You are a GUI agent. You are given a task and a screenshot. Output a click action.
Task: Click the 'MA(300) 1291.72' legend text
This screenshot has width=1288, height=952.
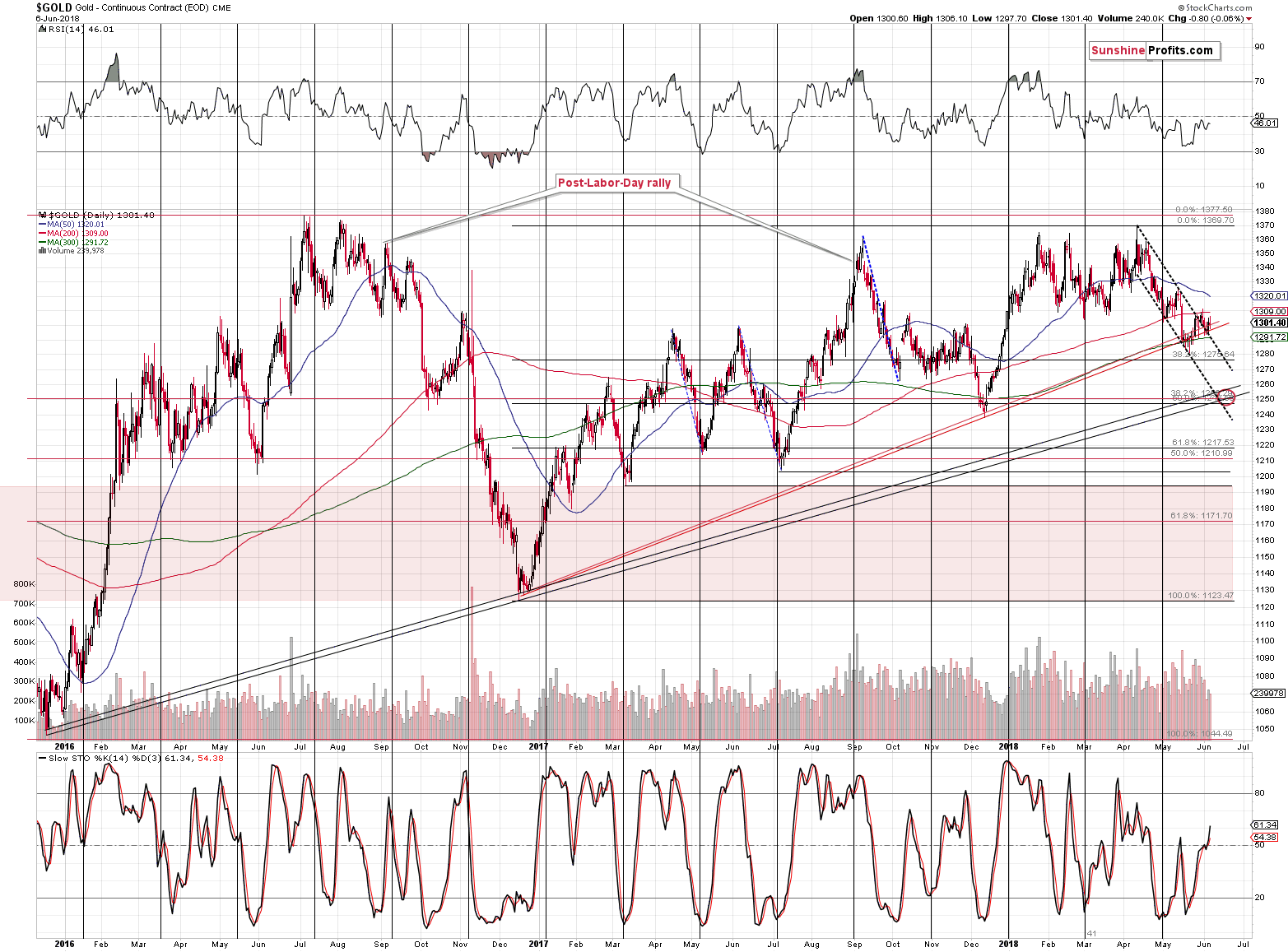(x=78, y=243)
